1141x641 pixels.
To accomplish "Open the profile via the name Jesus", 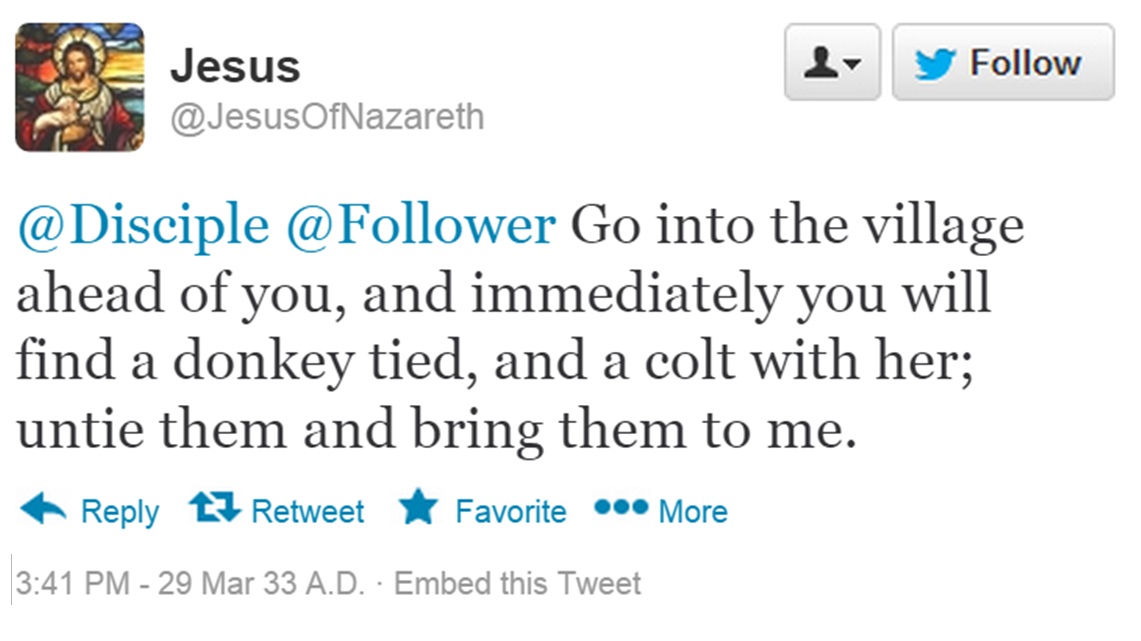I will tap(235, 65).
